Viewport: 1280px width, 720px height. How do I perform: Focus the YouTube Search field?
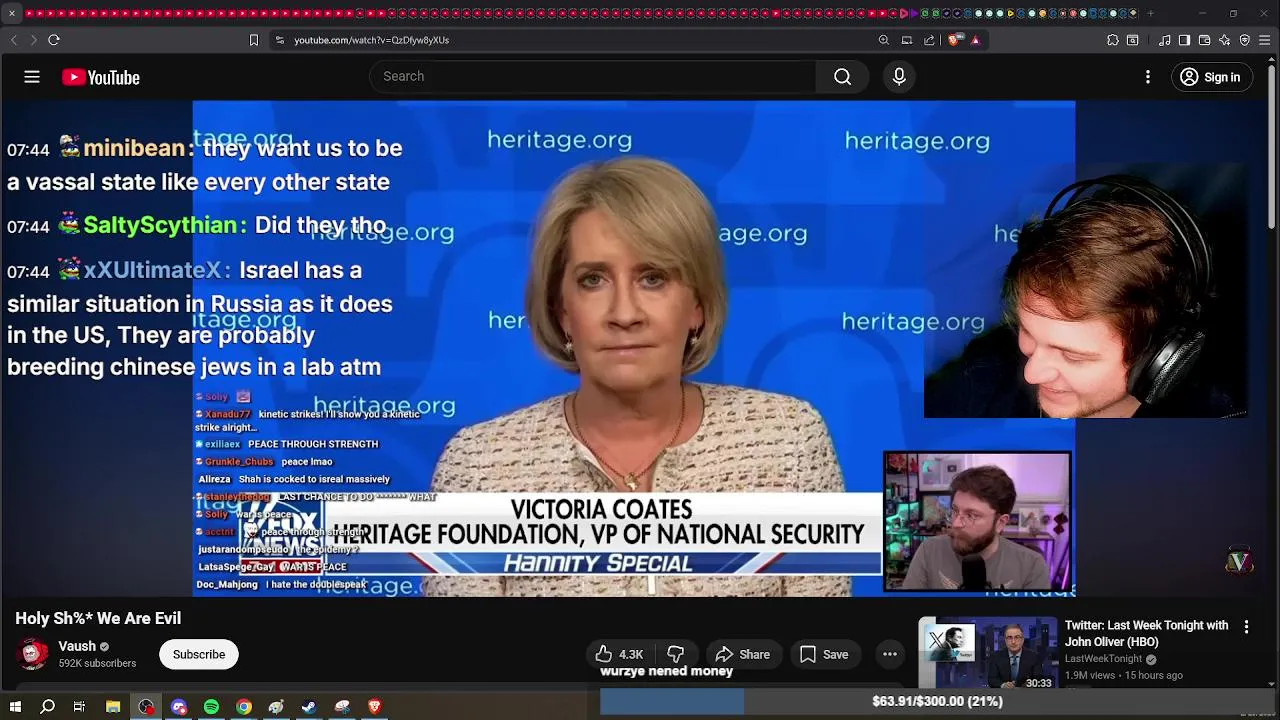tap(594, 77)
